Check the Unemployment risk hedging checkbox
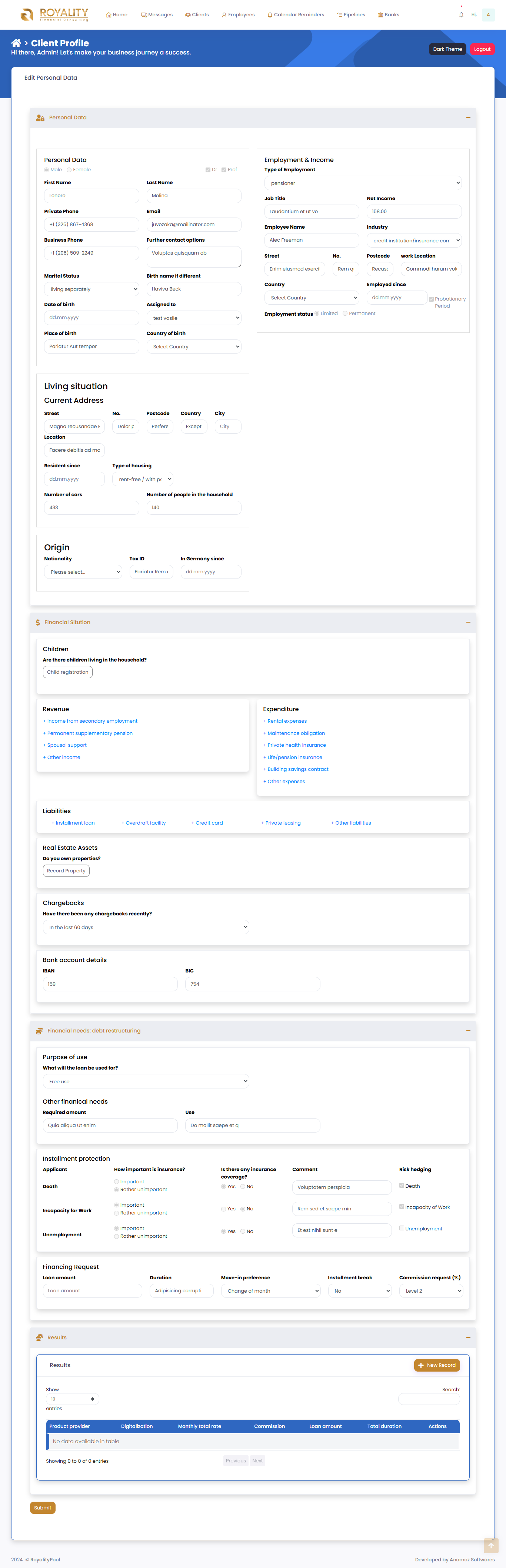Viewport: 506px width, 1568px height. coord(402,1228)
